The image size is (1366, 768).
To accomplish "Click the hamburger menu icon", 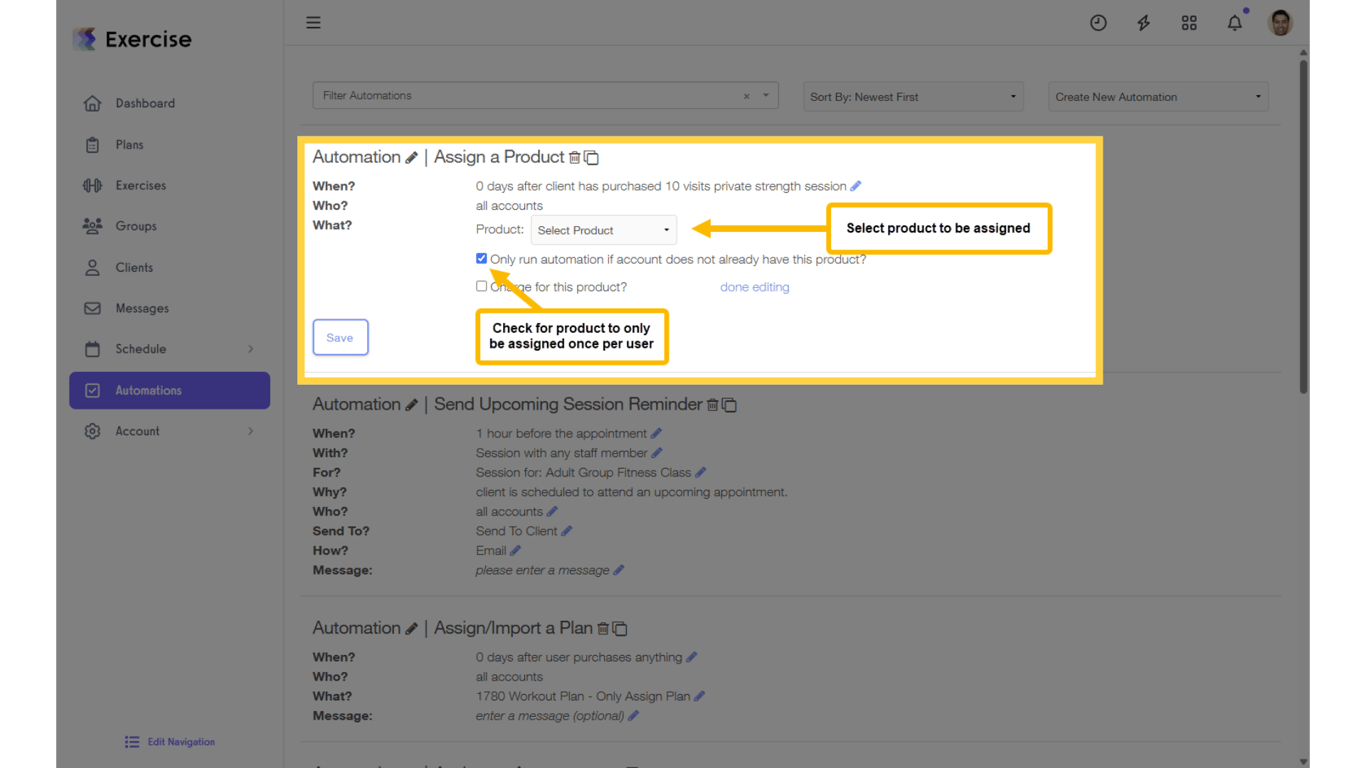I will (313, 22).
